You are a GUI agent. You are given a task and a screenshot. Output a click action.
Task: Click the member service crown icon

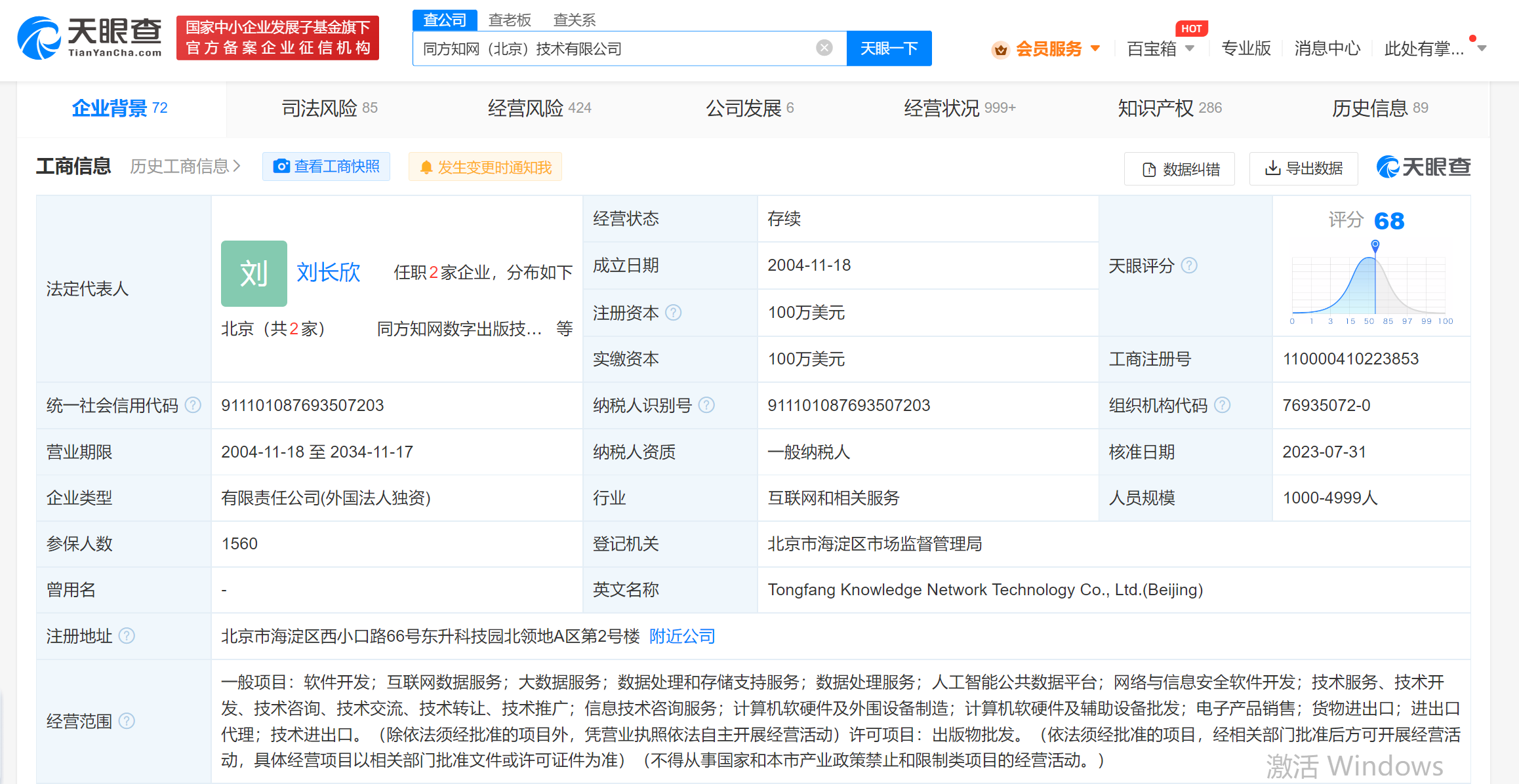(x=1000, y=49)
